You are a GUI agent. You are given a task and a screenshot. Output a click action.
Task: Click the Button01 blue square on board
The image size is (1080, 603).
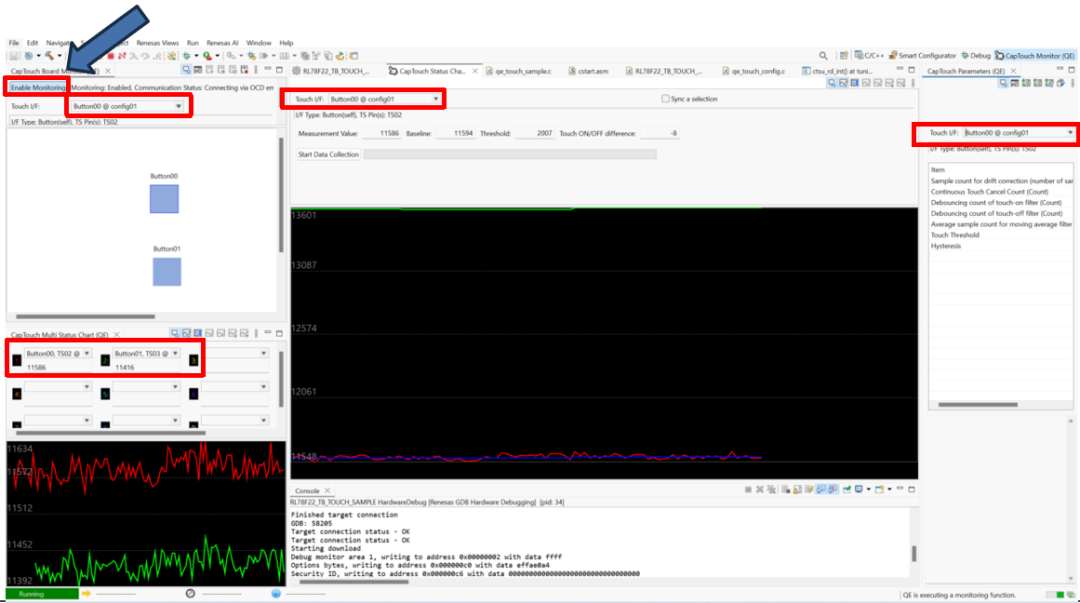click(x=167, y=272)
